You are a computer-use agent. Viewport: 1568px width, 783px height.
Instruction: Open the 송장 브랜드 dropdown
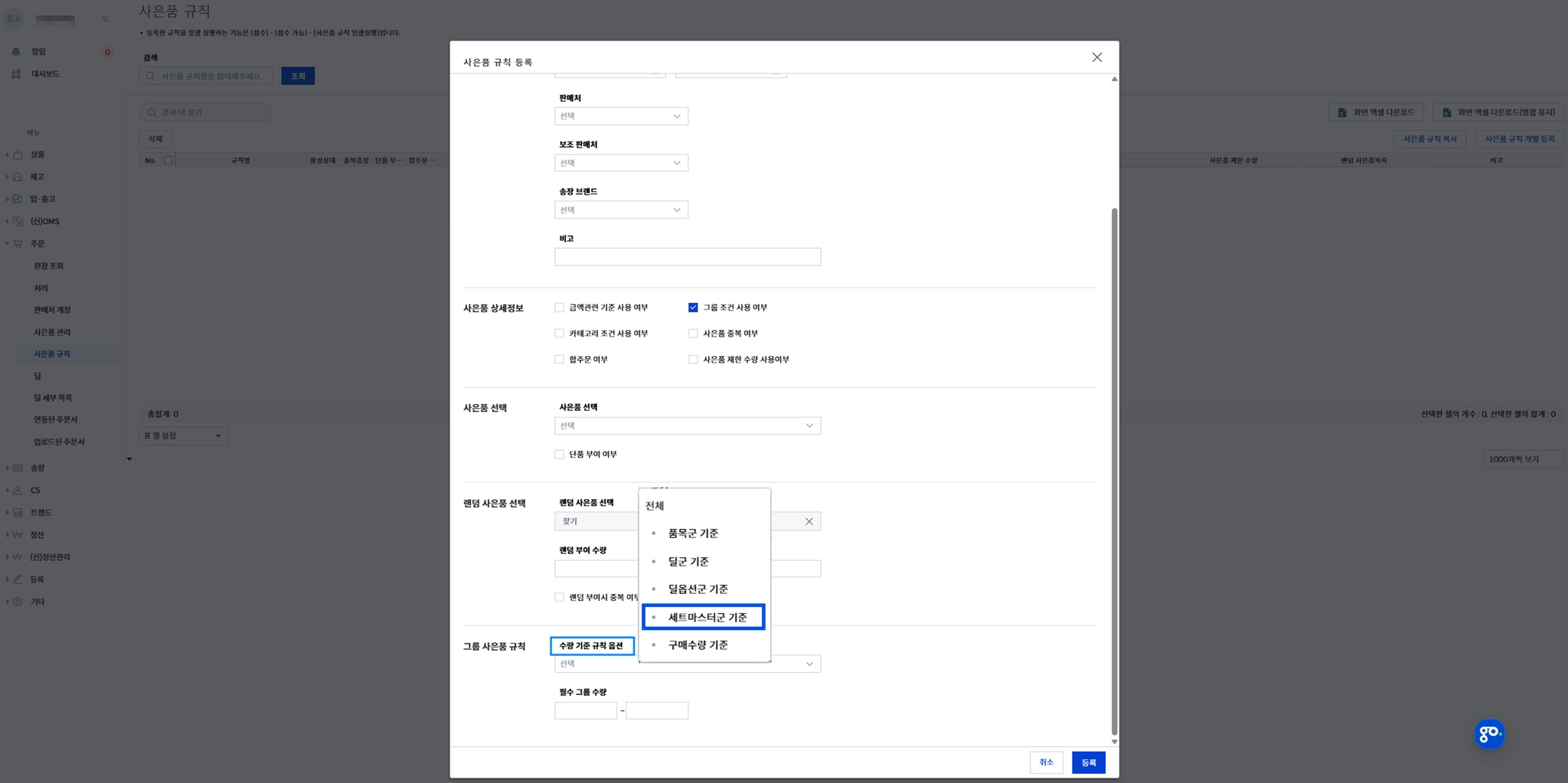click(621, 210)
